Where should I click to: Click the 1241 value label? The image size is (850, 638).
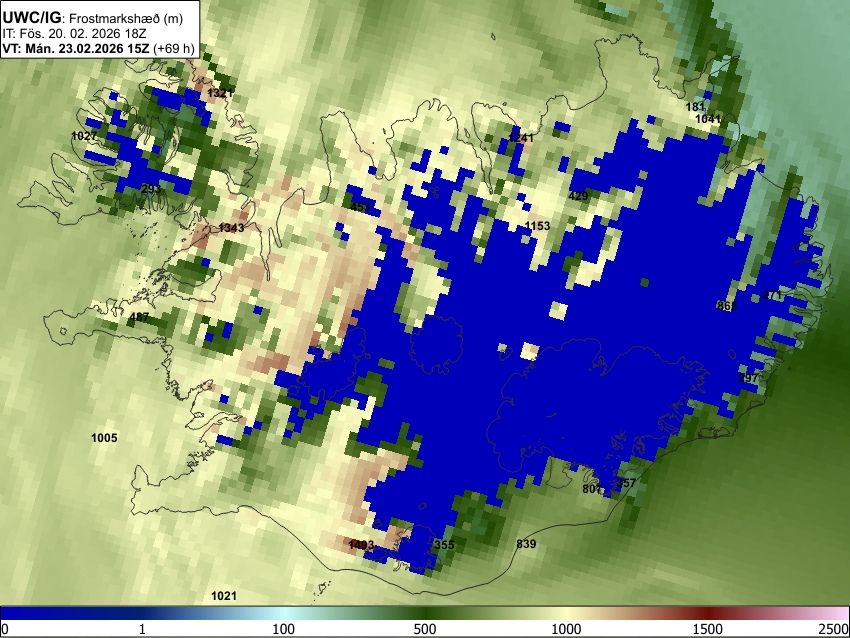[521, 138]
